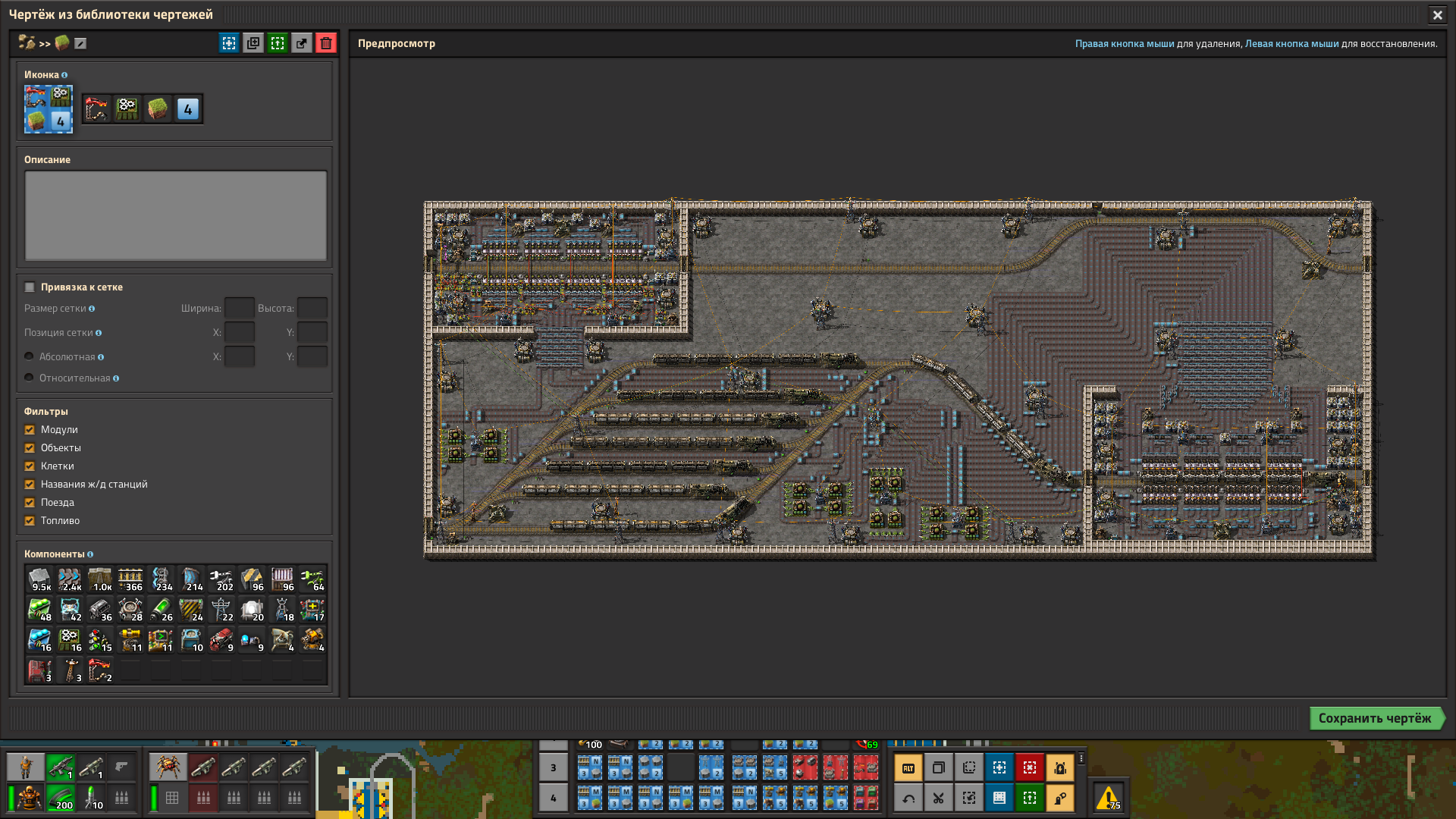
Task: Select the gears assembler icon slot
Action: pos(127,109)
